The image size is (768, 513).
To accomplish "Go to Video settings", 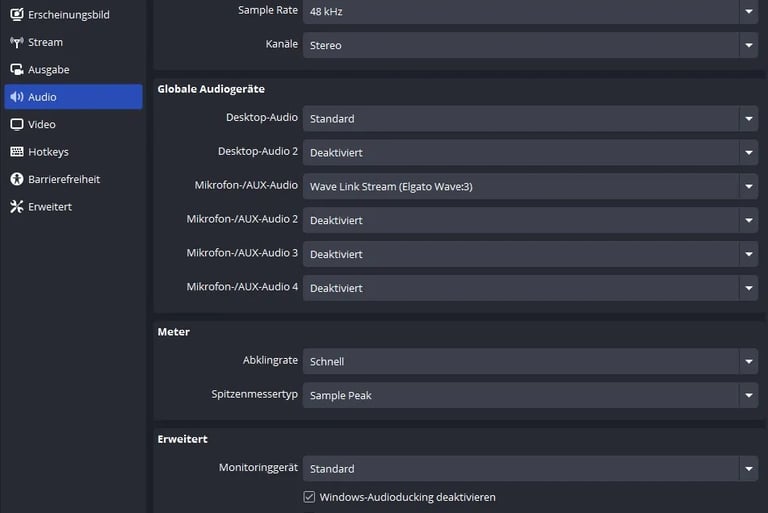I will pyautogui.click(x=73, y=124).
